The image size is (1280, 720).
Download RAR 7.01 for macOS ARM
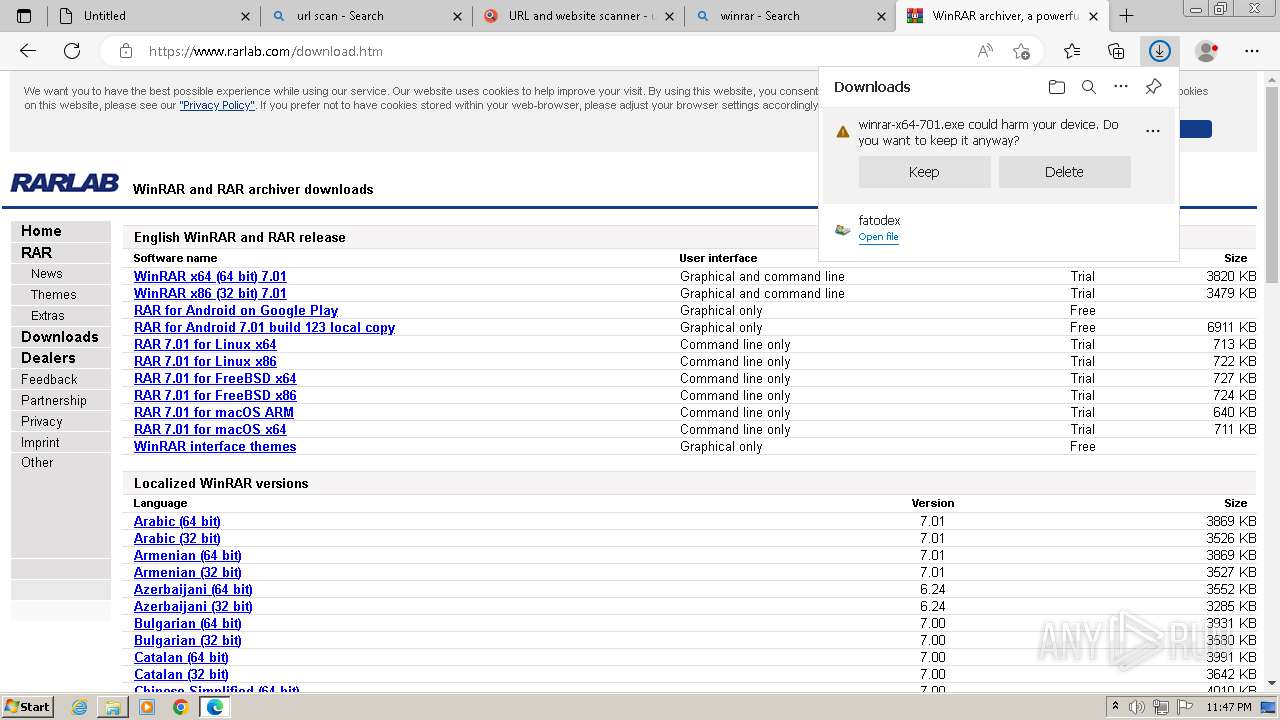click(x=214, y=413)
